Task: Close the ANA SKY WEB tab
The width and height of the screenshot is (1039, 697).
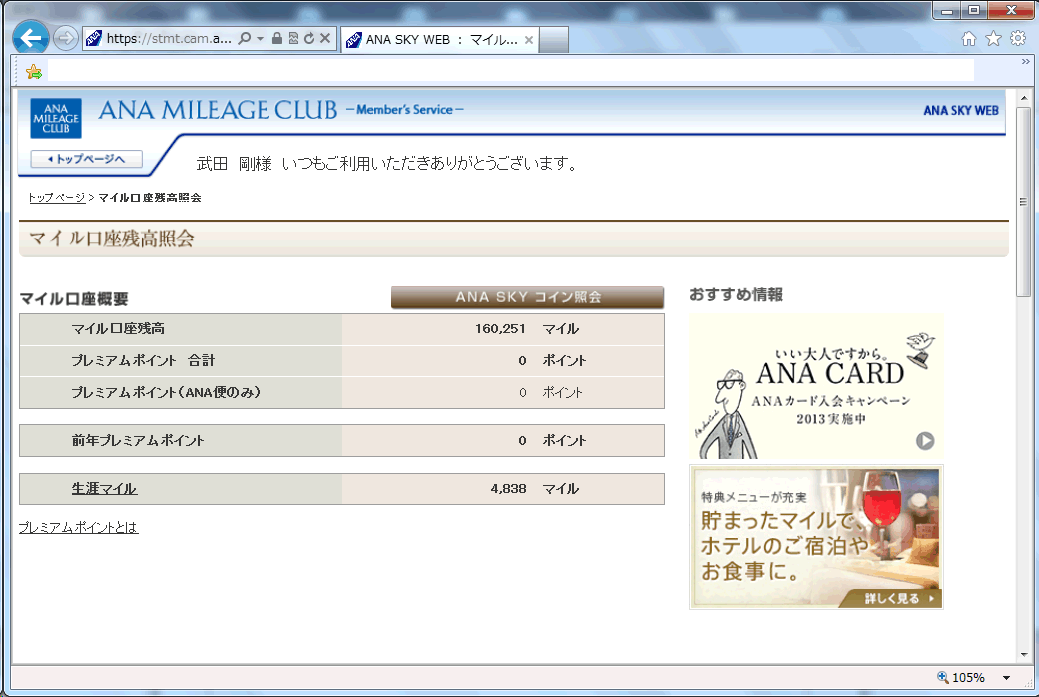Action: point(529,40)
